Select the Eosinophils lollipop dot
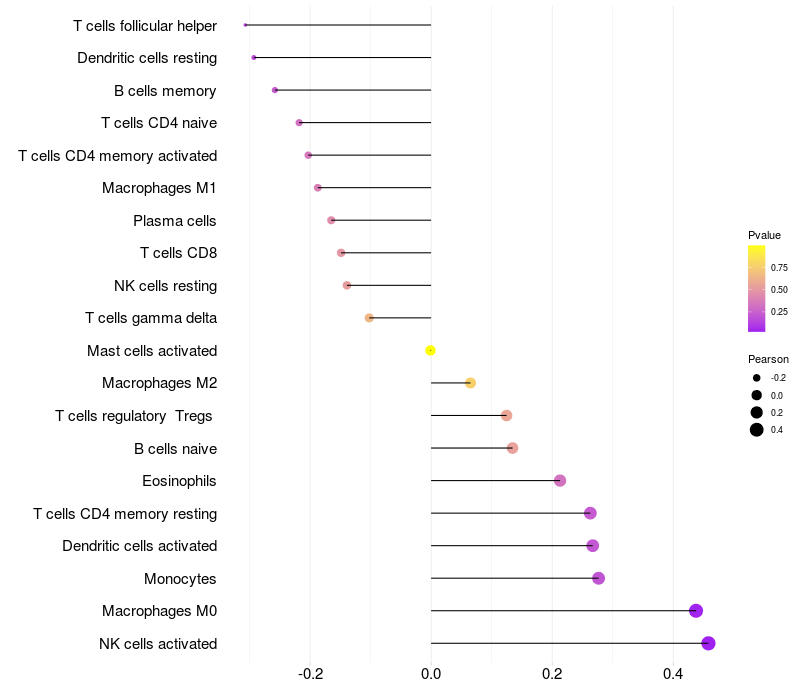Screen dimensions: 800x700 560,481
